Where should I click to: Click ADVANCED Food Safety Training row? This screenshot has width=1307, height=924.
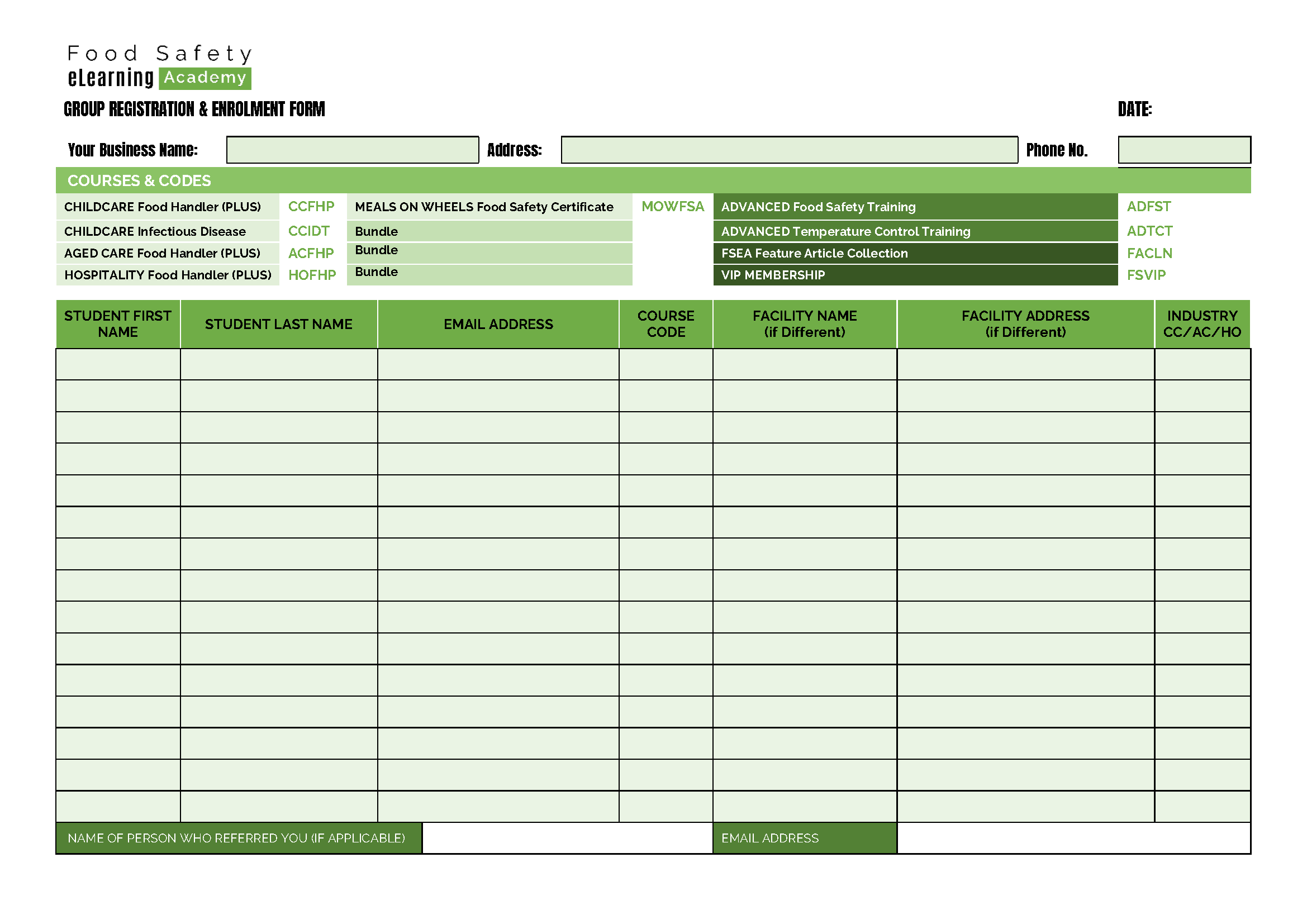(915, 207)
